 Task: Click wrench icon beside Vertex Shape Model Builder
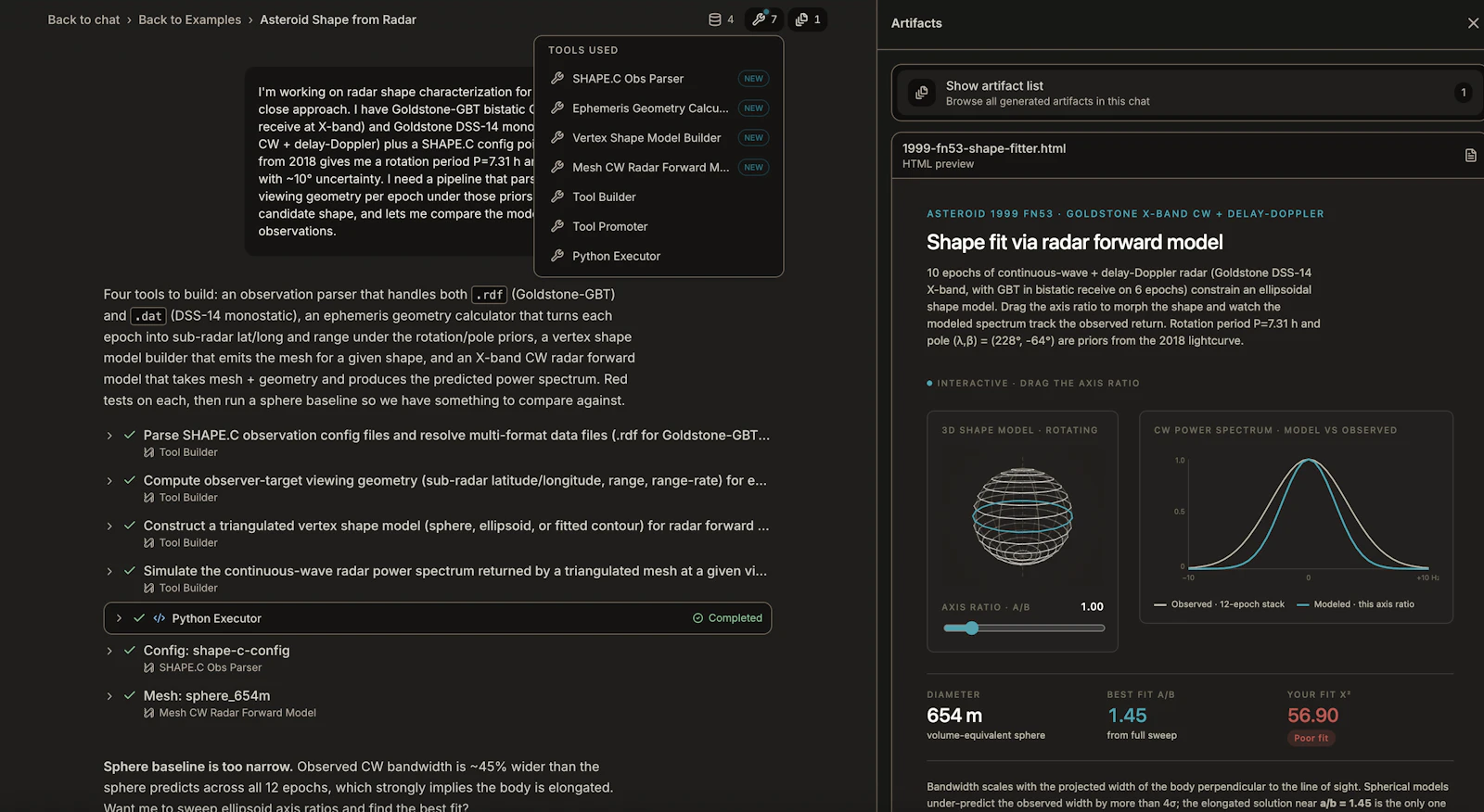(x=557, y=138)
